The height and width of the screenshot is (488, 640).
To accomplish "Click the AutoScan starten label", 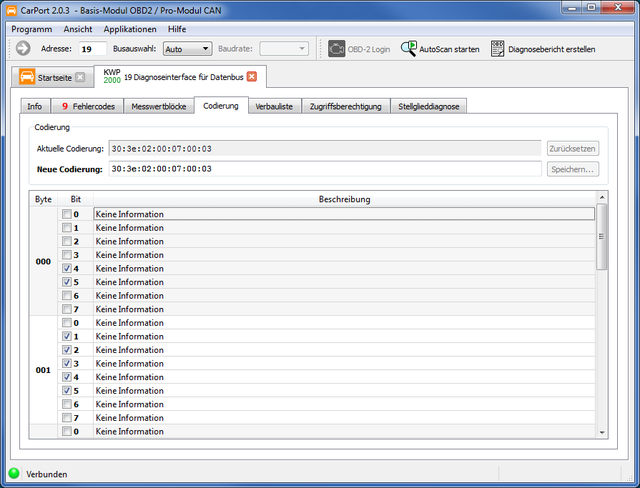I will coord(449,49).
